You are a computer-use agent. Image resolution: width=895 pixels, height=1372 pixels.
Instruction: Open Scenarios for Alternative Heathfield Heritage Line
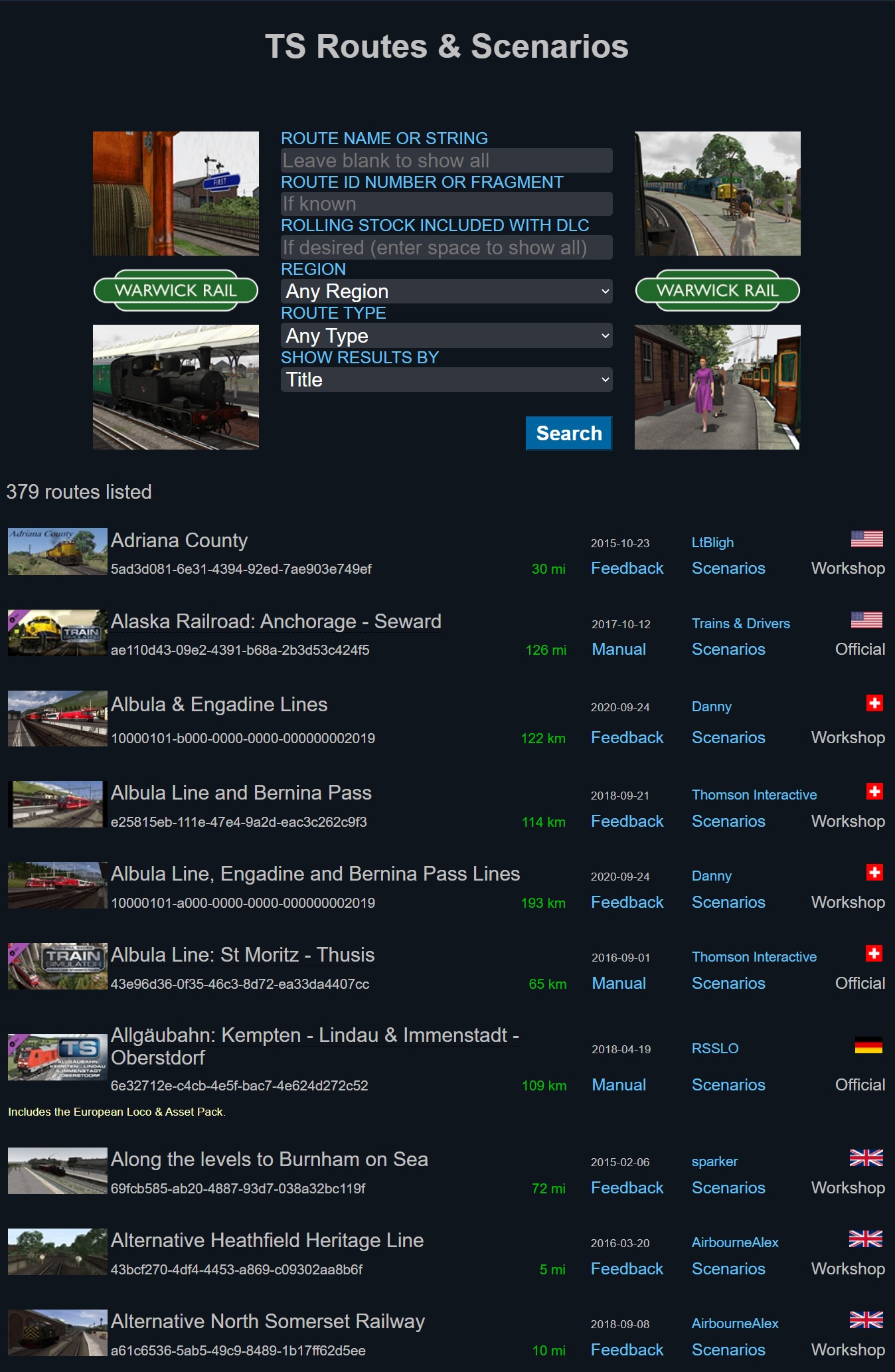pyautogui.click(x=728, y=1269)
